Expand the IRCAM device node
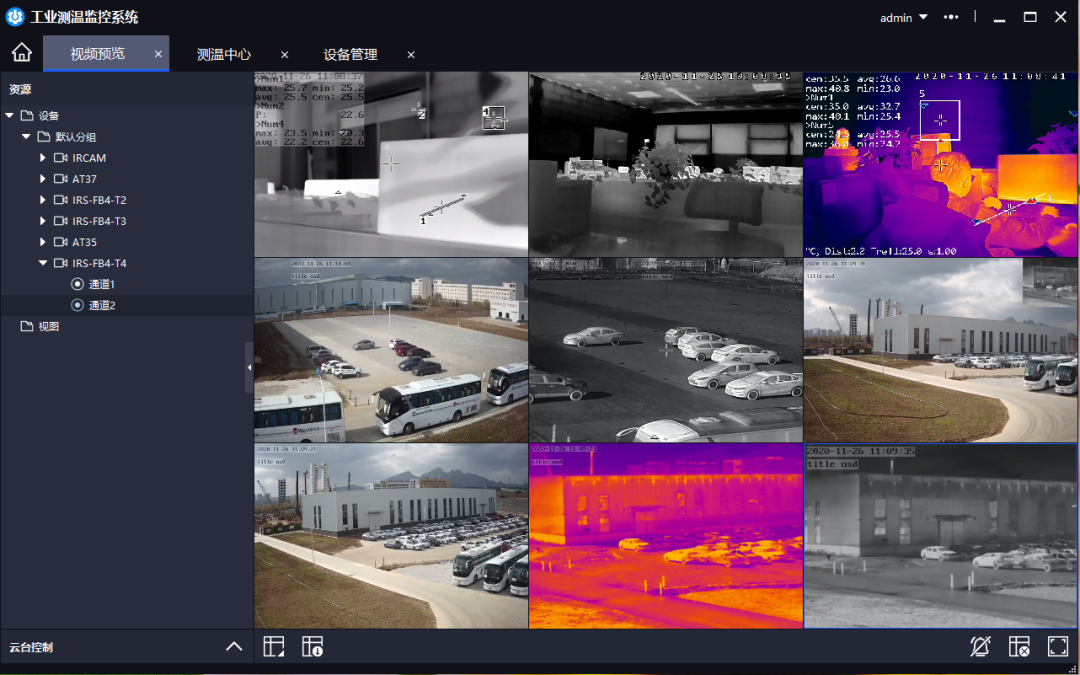 pos(43,158)
